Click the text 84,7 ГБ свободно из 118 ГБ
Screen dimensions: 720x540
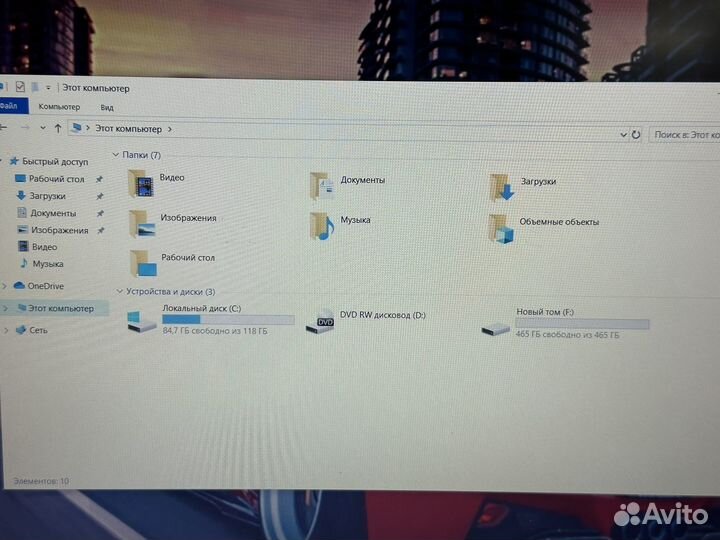tap(215, 331)
